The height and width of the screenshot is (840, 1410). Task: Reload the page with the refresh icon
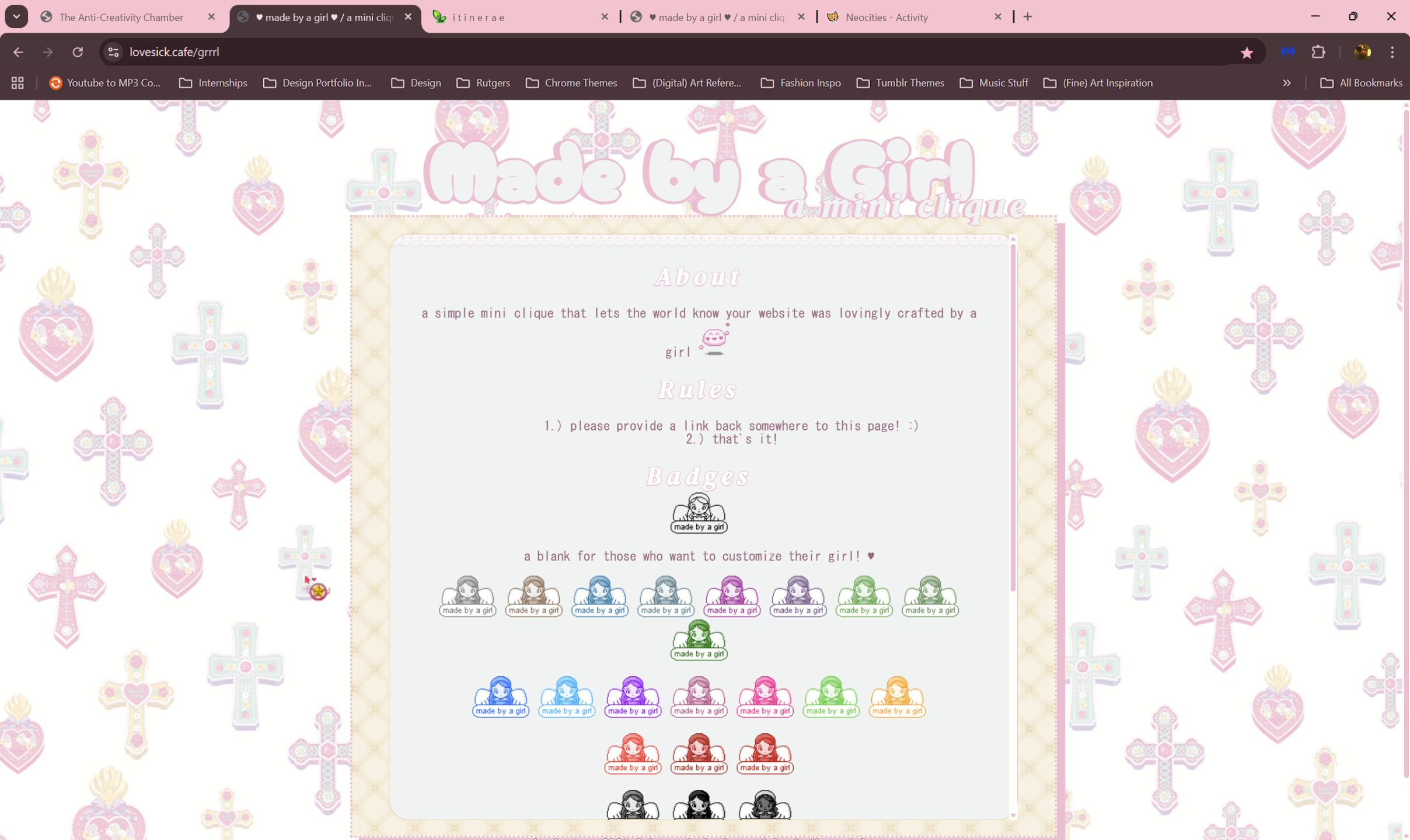pyautogui.click(x=78, y=52)
